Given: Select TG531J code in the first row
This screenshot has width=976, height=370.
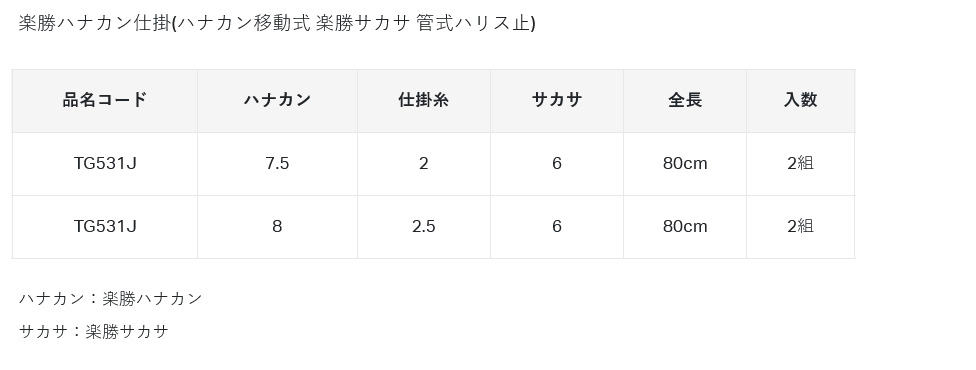Looking at the screenshot, I should pyautogui.click(x=105, y=164).
